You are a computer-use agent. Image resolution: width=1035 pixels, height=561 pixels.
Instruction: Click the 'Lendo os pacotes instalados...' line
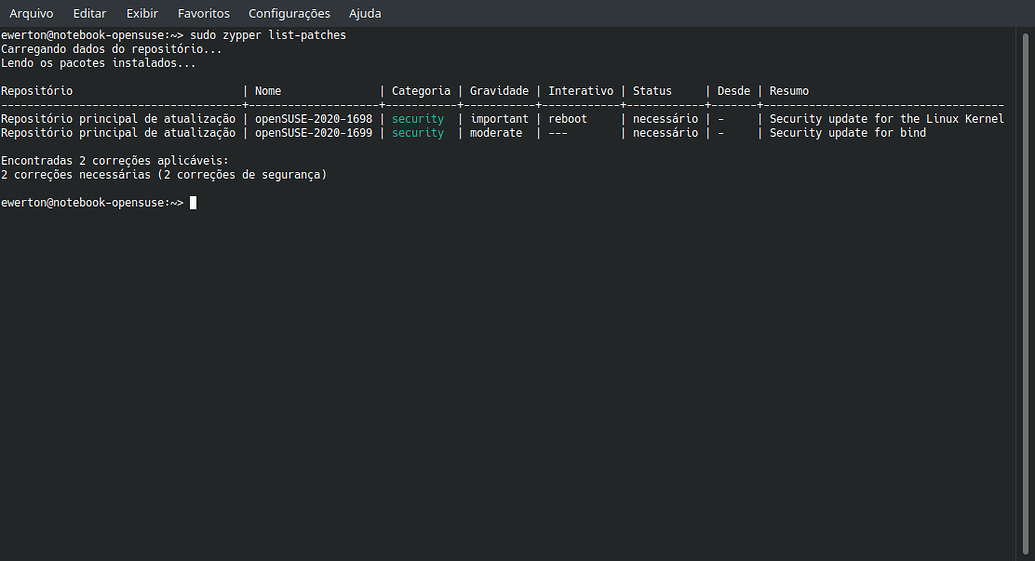(x=98, y=63)
